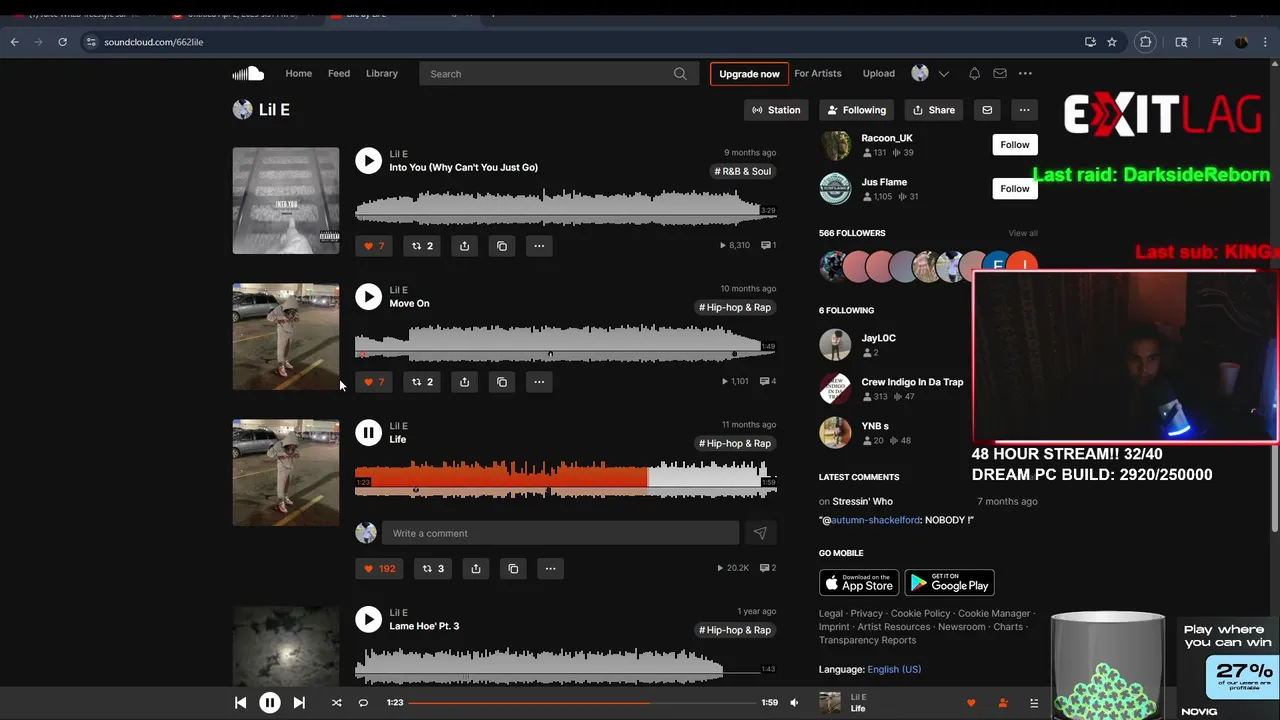Click the profile Share button
This screenshot has height=720, width=1280.
(934, 110)
